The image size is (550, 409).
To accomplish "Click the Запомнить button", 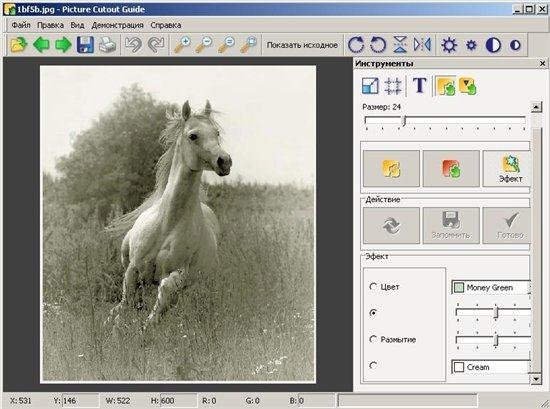I will pos(451,225).
